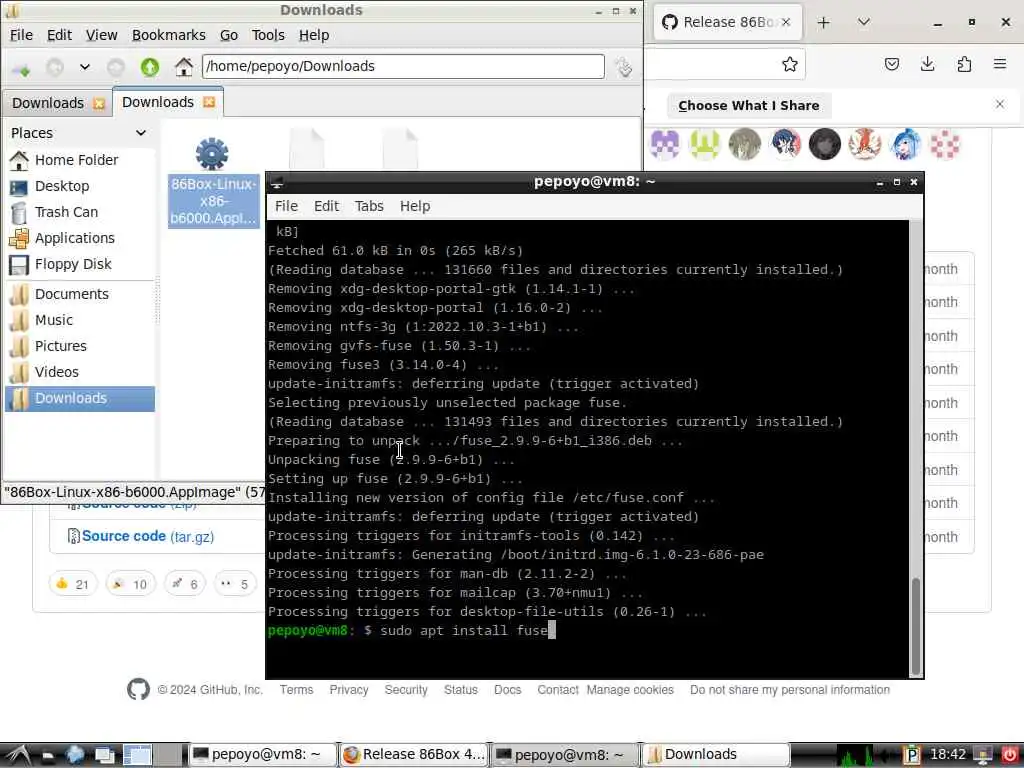Open file manager Bookmarks menu

click(168, 35)
